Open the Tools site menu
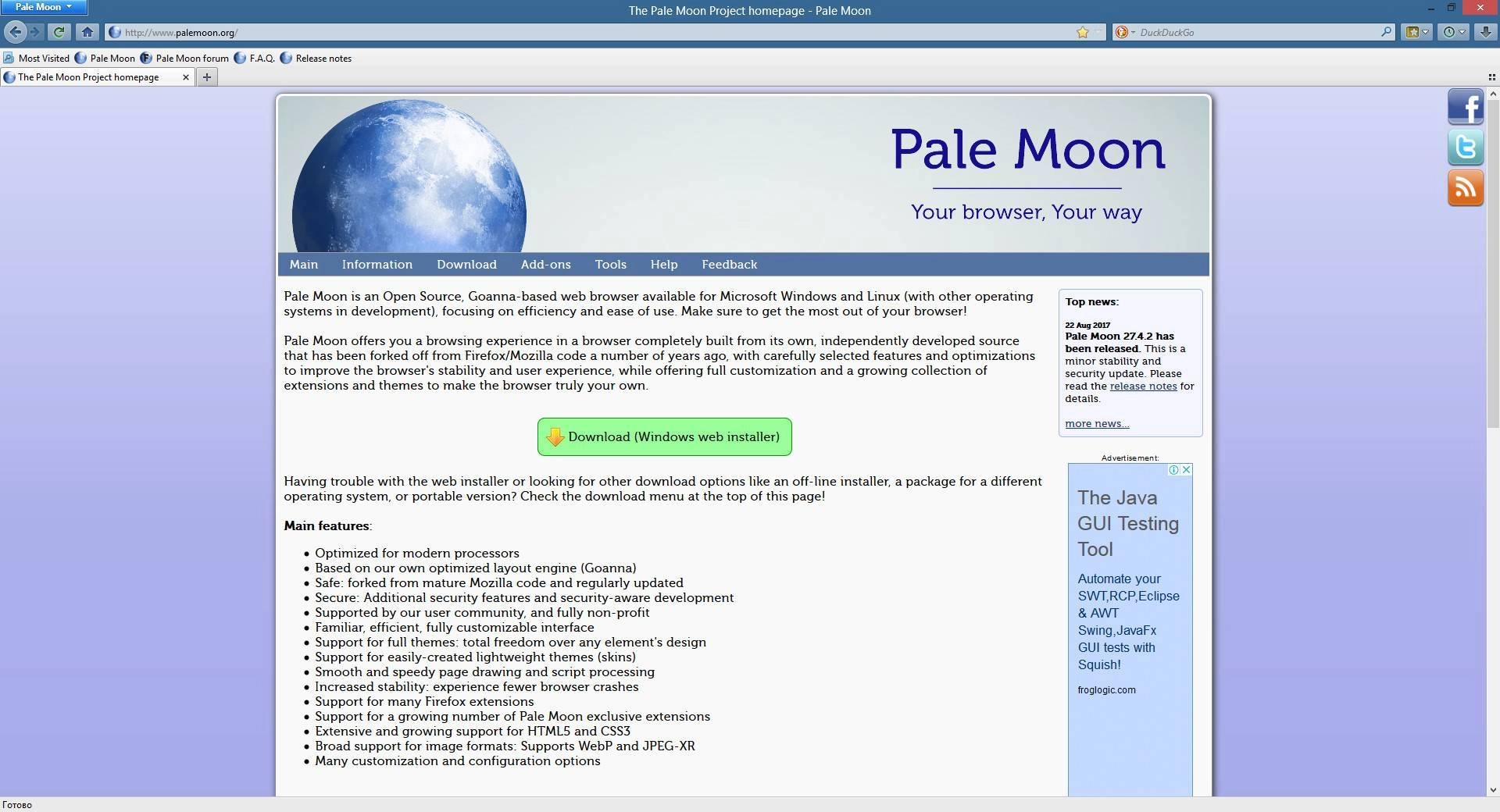 click(x=611, y=265)
